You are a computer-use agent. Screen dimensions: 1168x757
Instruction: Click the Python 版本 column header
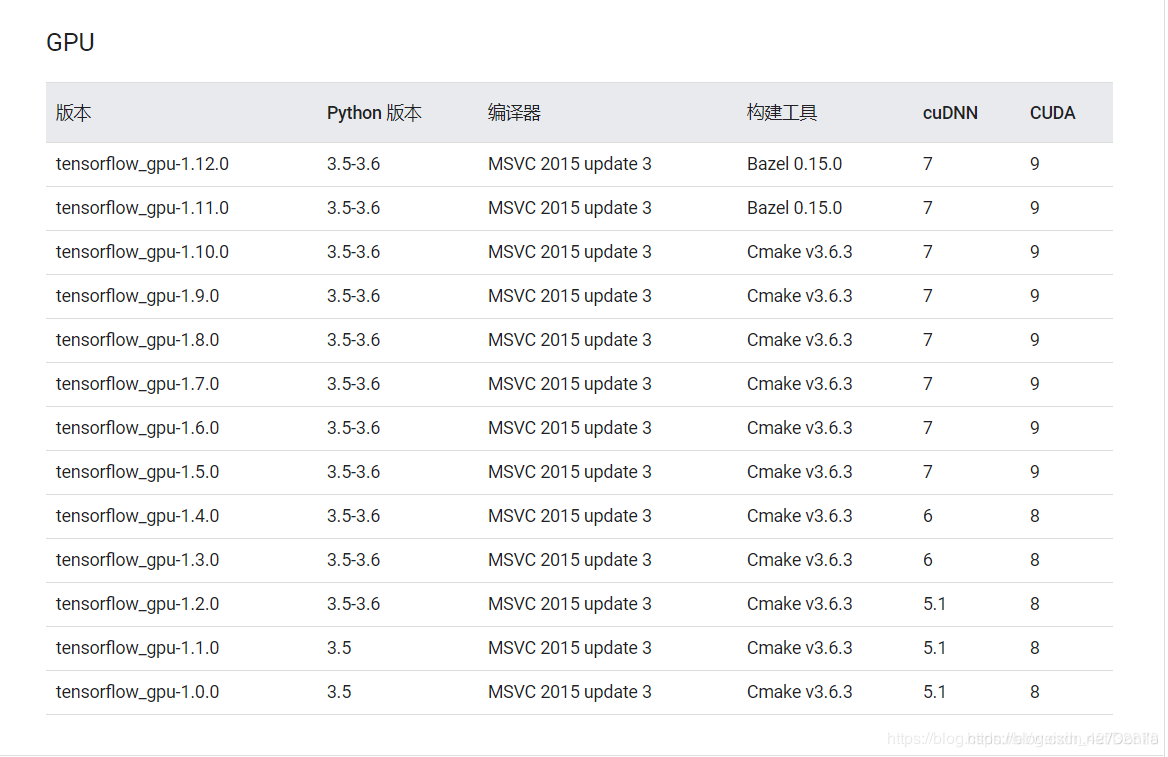(x=374, y=113)
